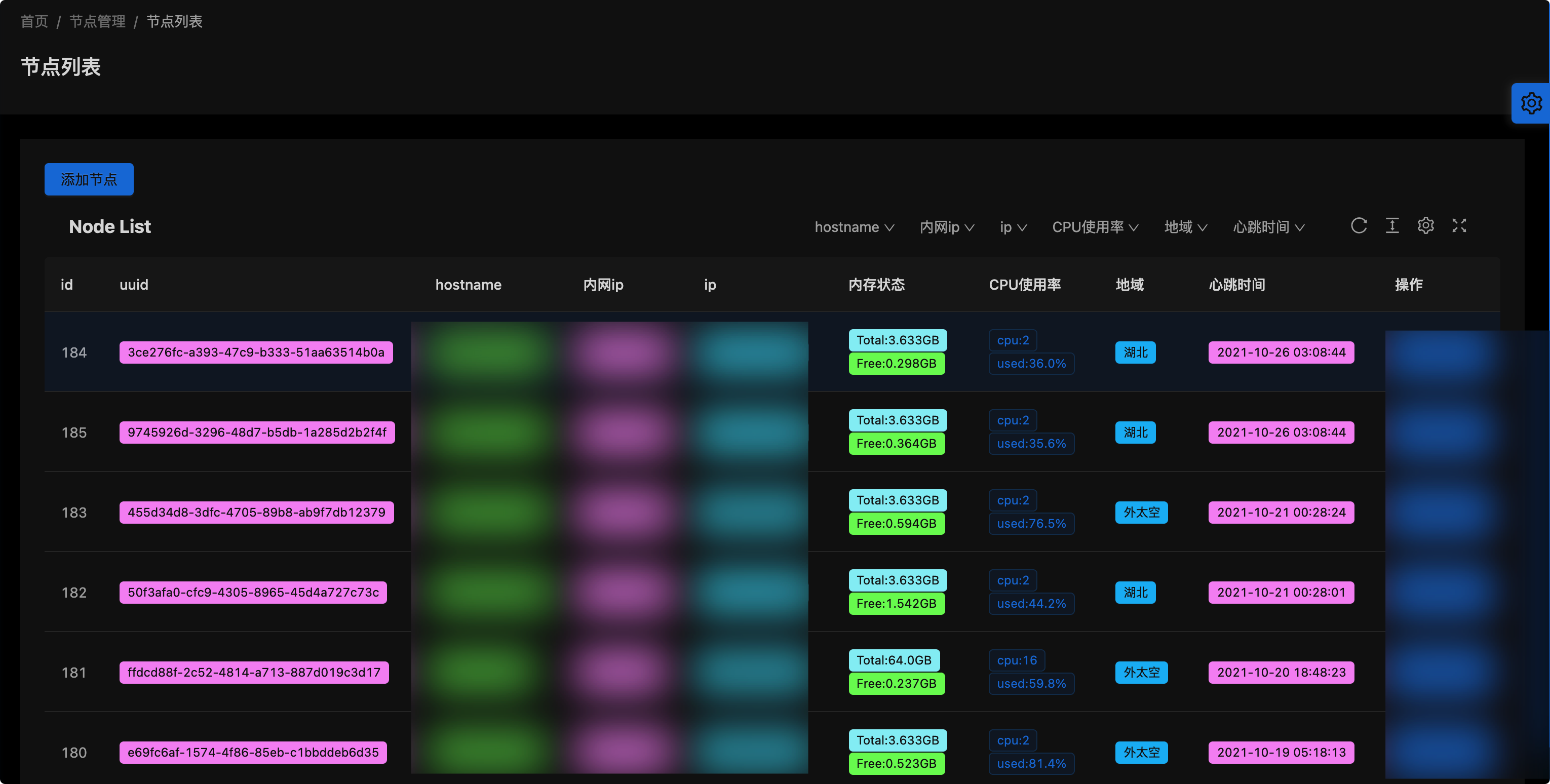Open the ip filter dropdown
1550x784 pixels.
point(1013,227)
